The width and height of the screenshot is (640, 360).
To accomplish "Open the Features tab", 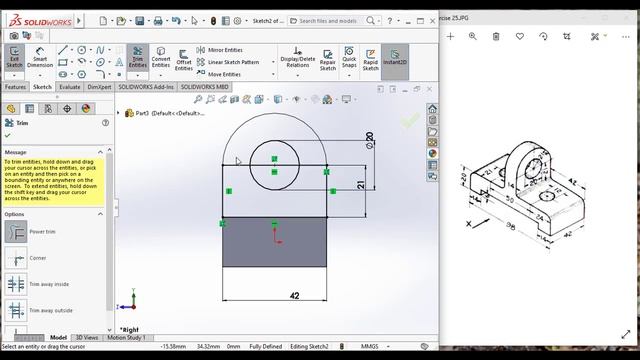I will click(x=16, y=87).
